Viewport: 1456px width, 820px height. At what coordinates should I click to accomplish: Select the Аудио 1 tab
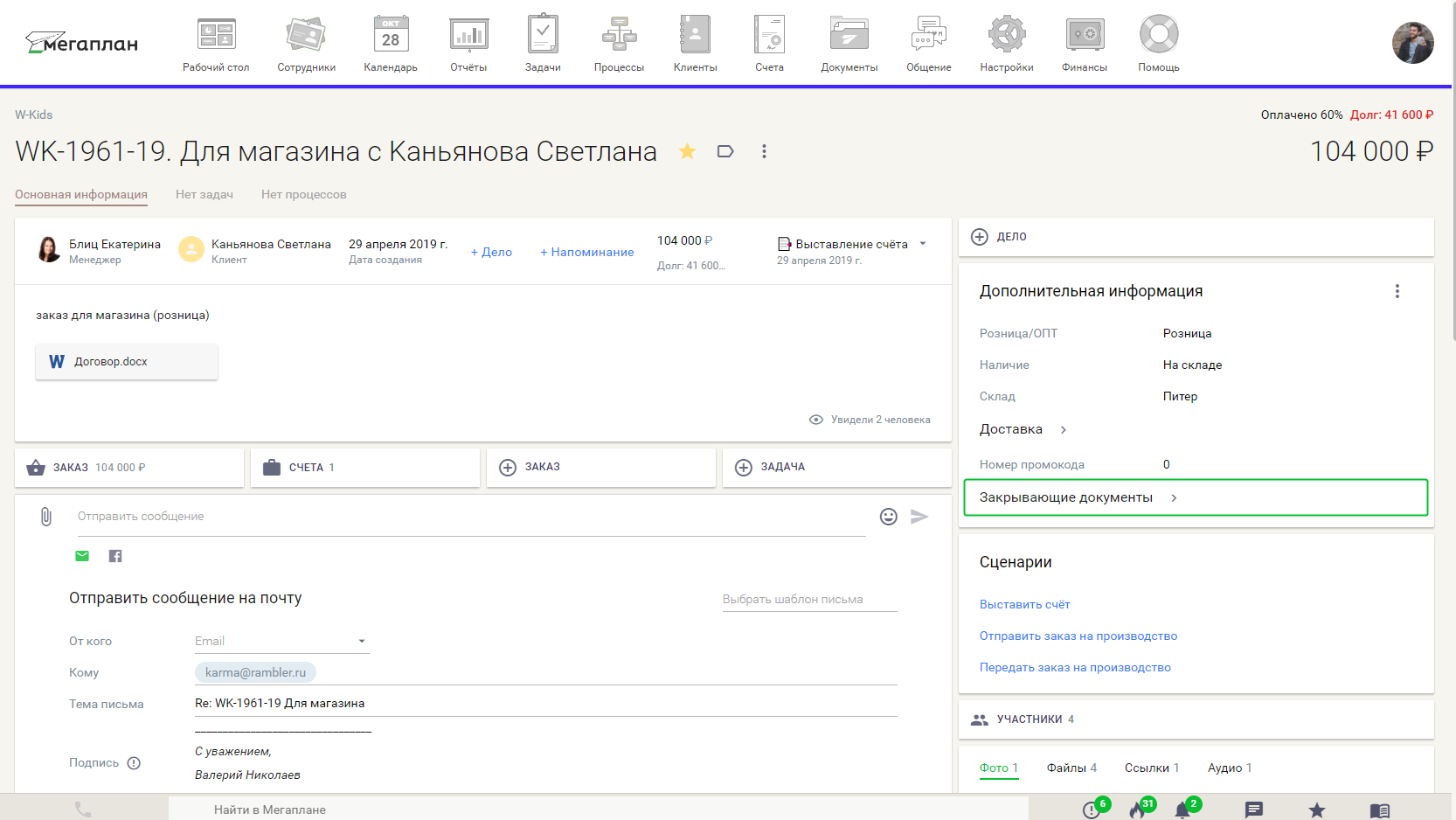1230,768
